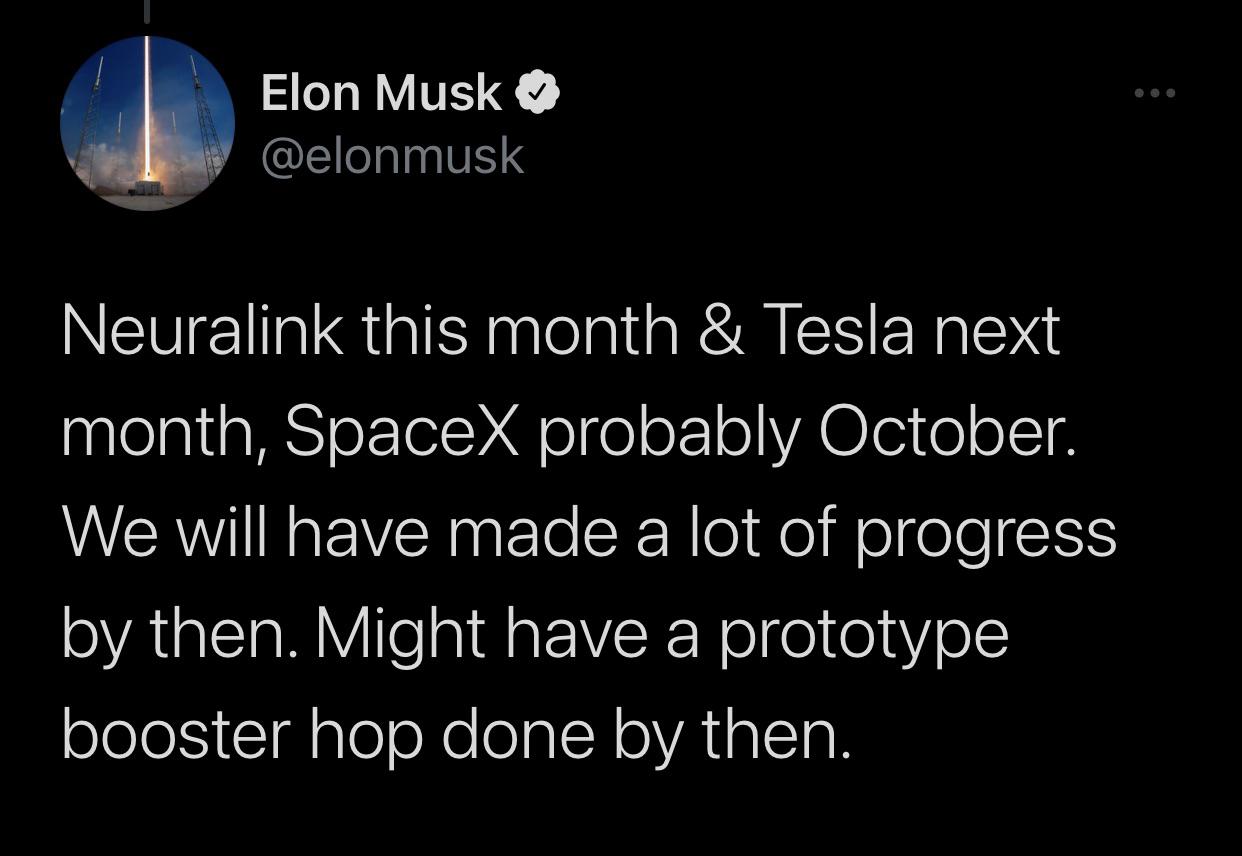1242x856 pixels.
Task: Click the word progress in the tweet
Action: [985, 535]
